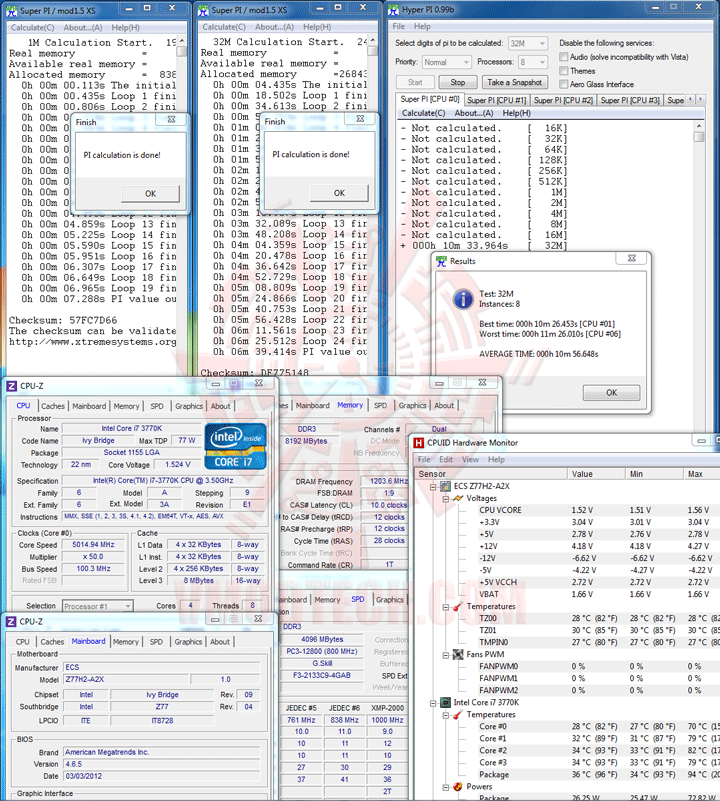
Task: Click the Max column header in Hardware Monitor
Action: (x=702, y=474)
